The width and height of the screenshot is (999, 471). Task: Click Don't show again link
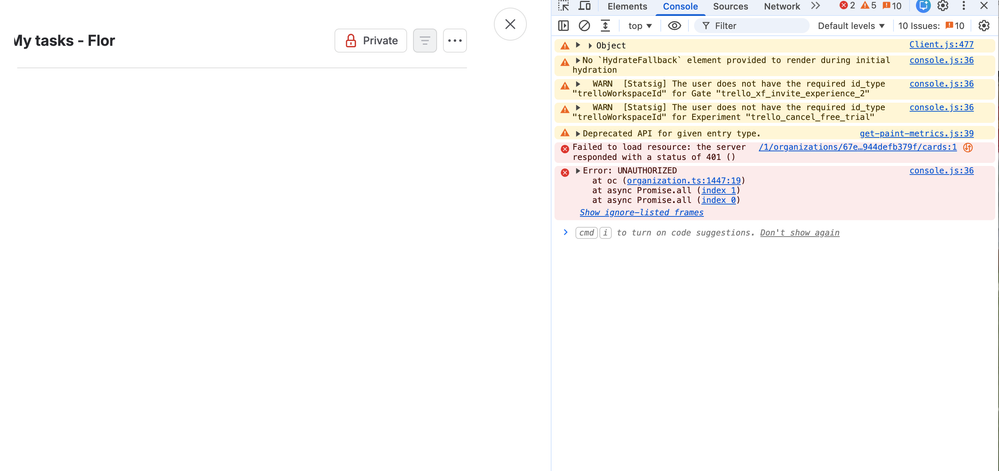[x=800, y=233]
